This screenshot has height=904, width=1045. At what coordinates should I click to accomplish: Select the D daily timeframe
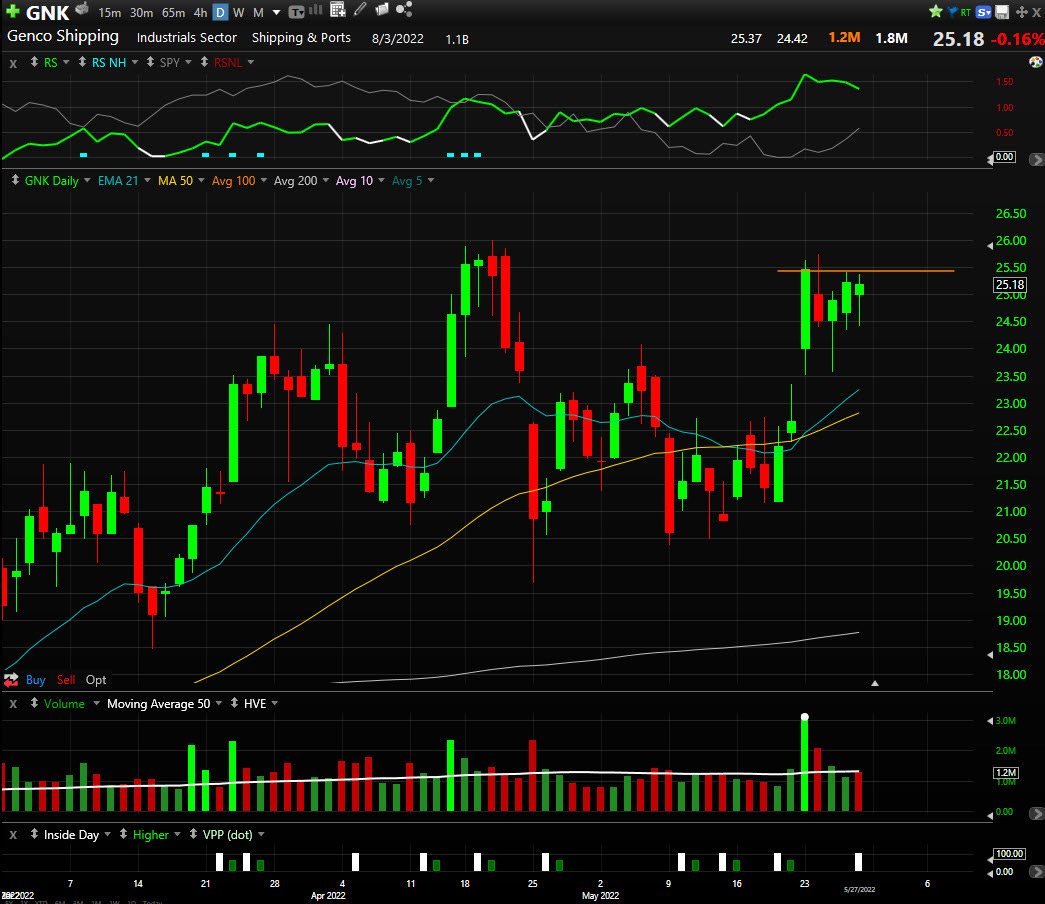click(221, 13)
